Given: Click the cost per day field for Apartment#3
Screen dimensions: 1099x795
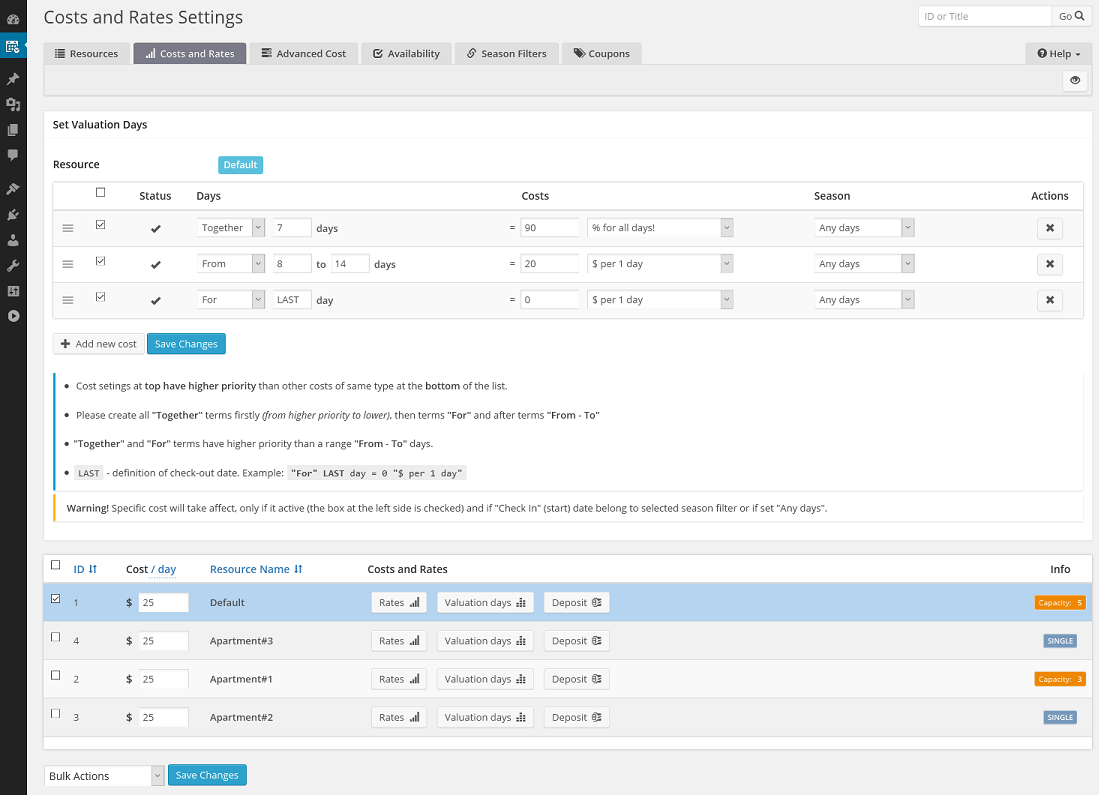Looking at the screenshot, I should tap(163, 641).
